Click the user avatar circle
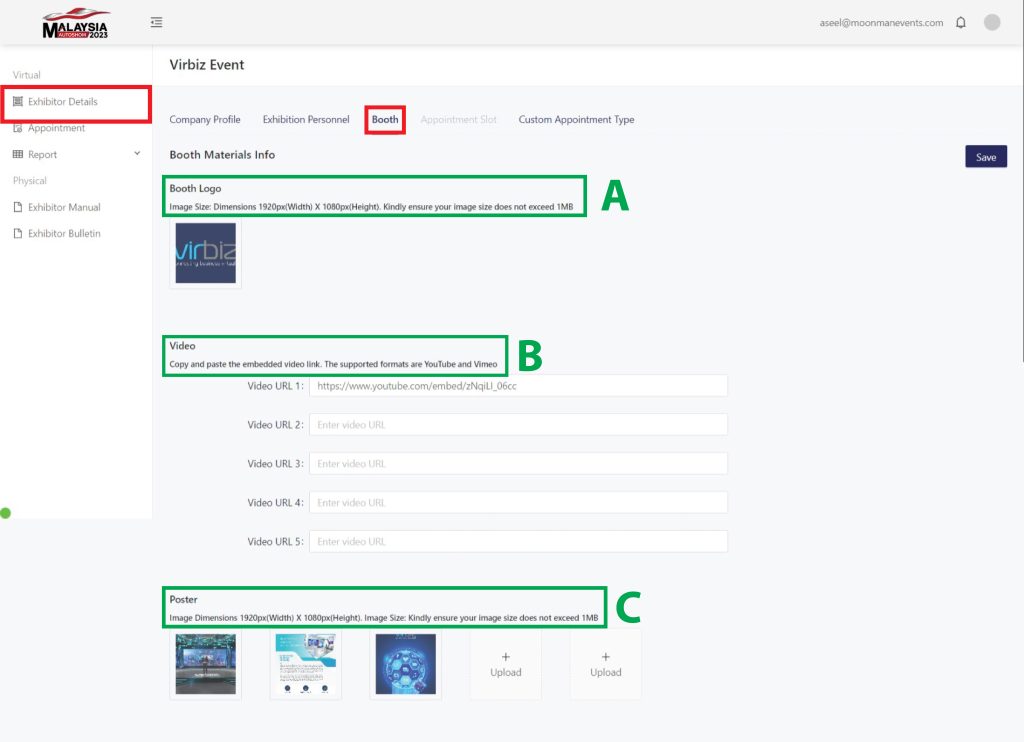Image resolution: width=1024 pixels, height=742 pixels. pos(992,22)
